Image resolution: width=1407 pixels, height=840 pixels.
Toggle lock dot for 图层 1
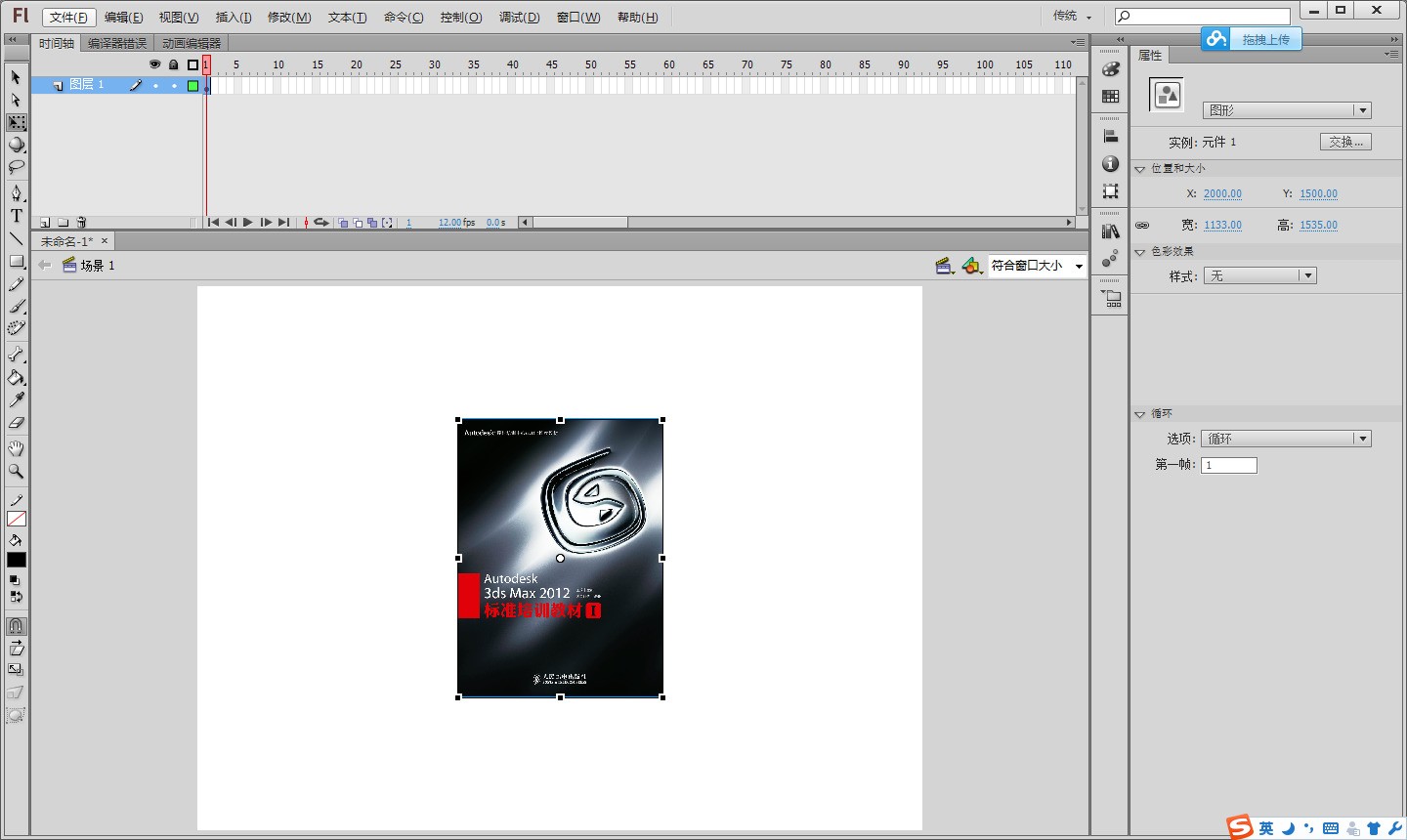tap(174, 86)
